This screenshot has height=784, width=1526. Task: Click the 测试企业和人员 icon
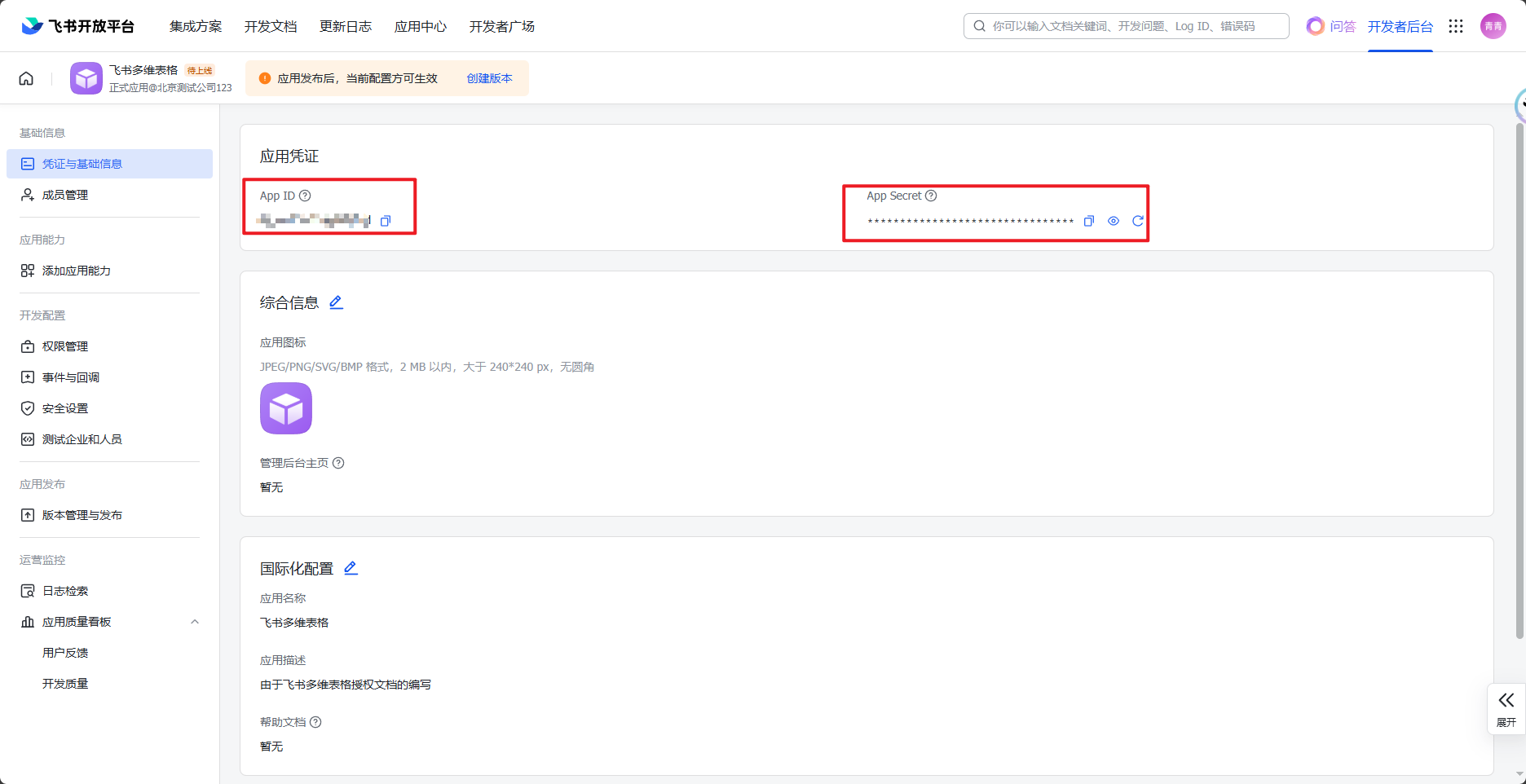pos(28,439)
